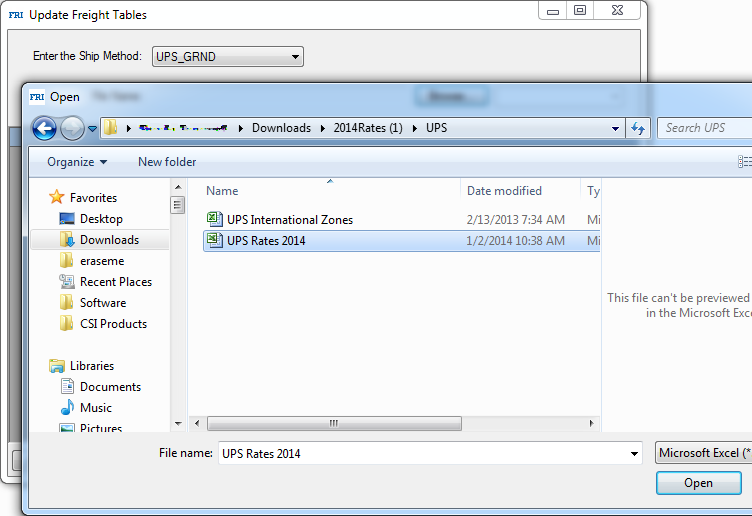Viewport: 752px width, 516px height.
Task: Click the UPS Rates 2014 Excel icon
Action: tap(214, 240)
